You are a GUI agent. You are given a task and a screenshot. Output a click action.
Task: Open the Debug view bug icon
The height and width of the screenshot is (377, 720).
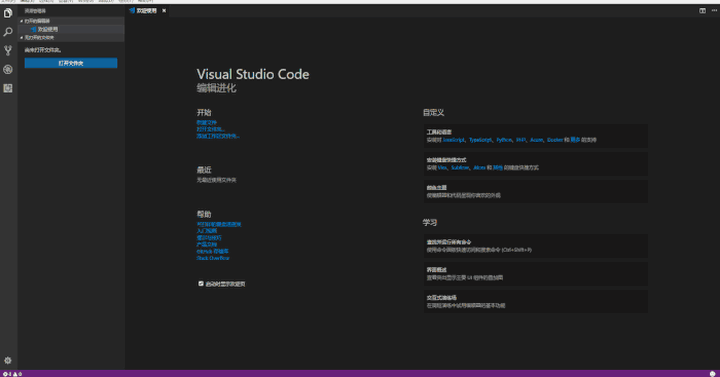click(8, 69)
